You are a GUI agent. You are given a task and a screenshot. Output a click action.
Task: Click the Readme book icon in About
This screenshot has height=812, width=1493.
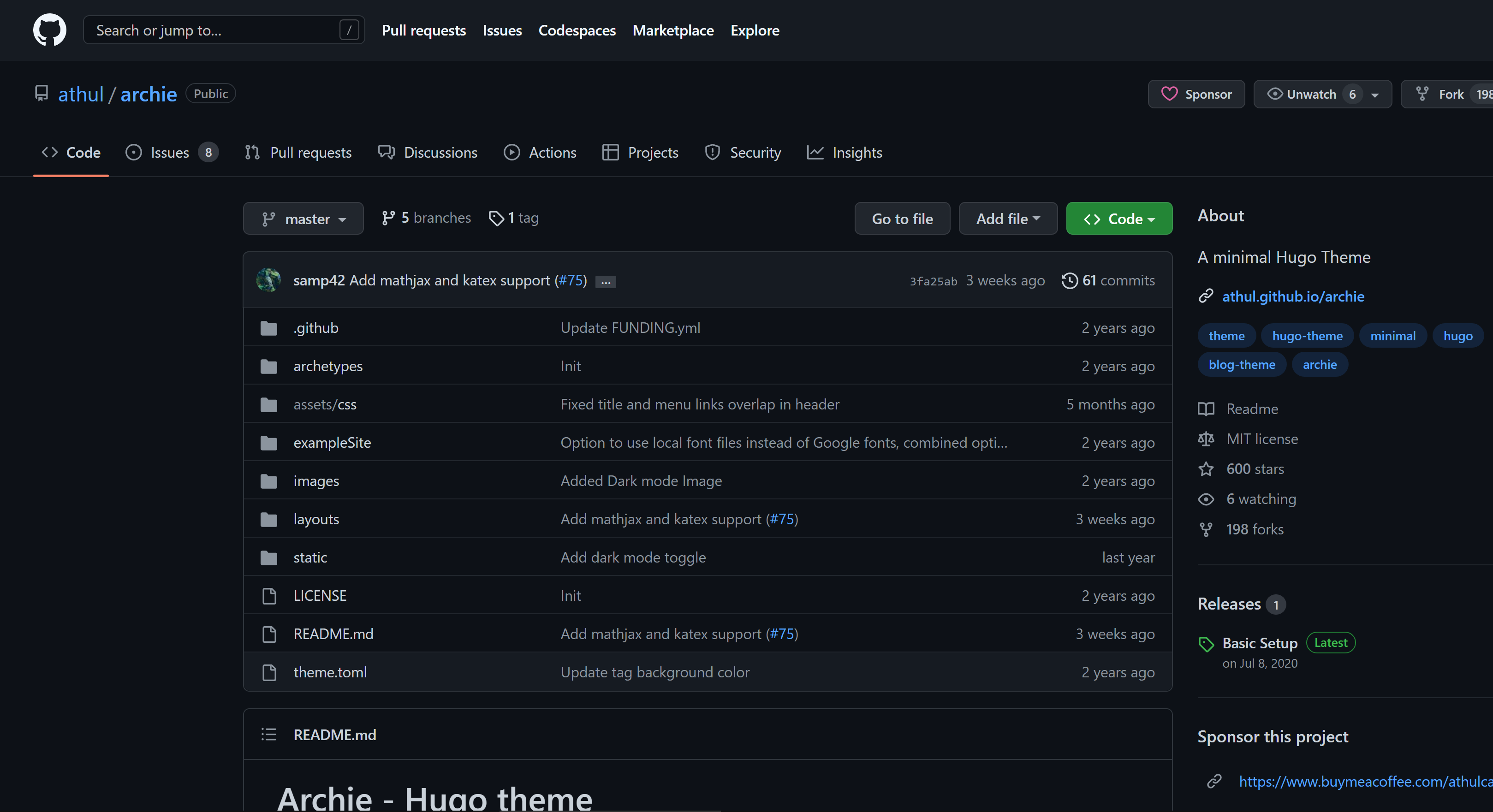pos(1206,409)
